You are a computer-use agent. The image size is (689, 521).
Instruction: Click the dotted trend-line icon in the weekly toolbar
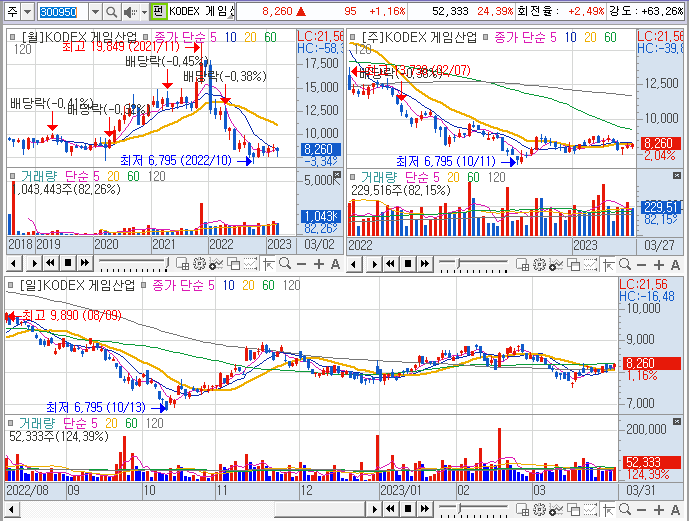(x=591, y=265)
